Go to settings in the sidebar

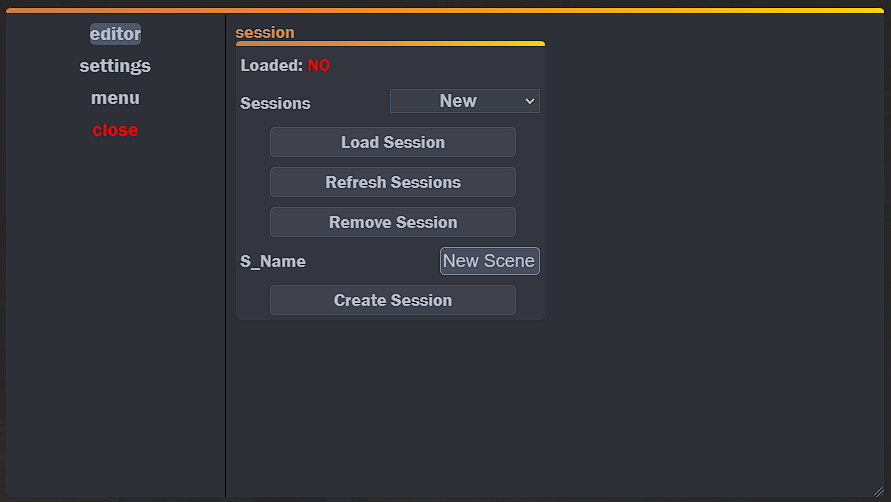point(115,66)
